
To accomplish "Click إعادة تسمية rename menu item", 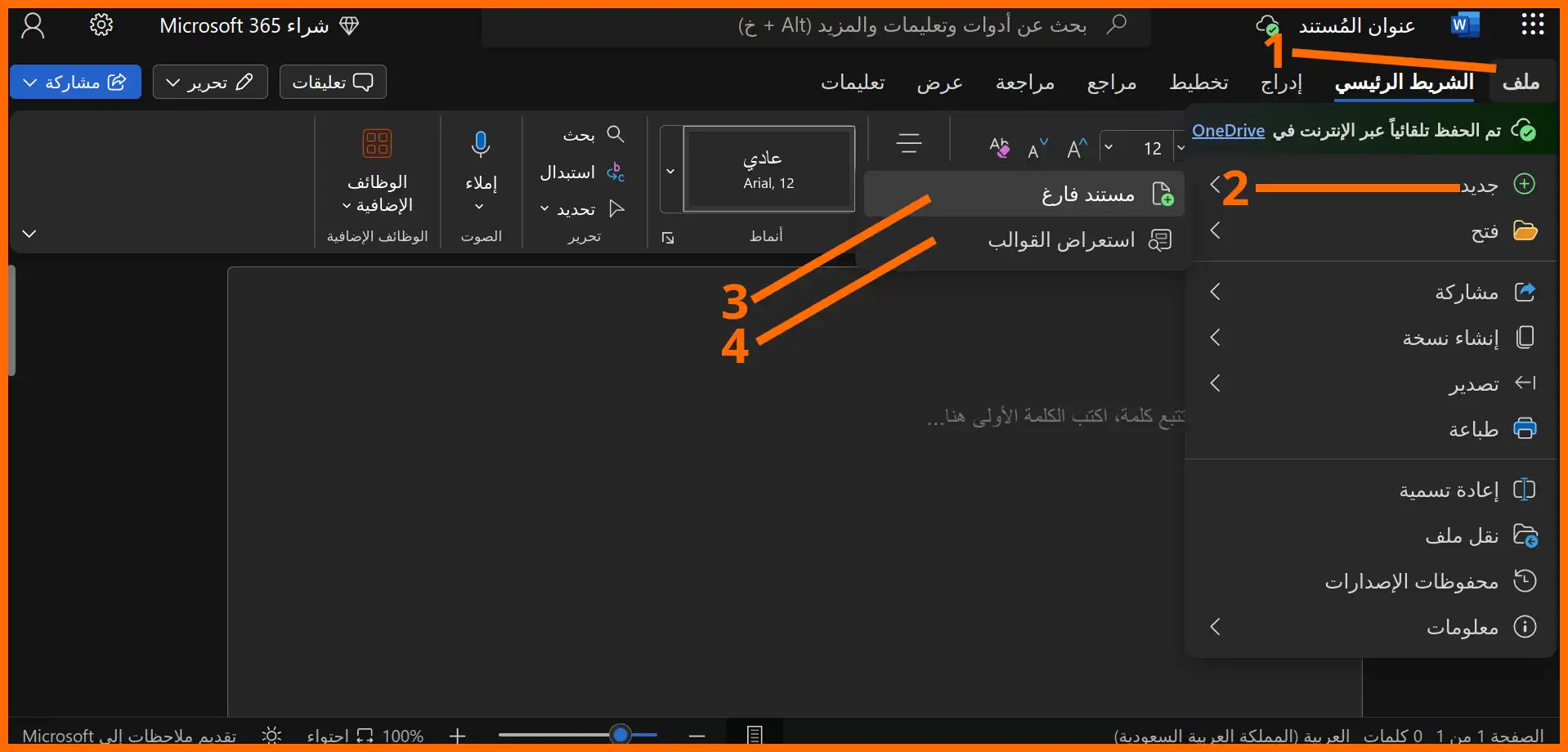I will click(x=1371, y=490).
